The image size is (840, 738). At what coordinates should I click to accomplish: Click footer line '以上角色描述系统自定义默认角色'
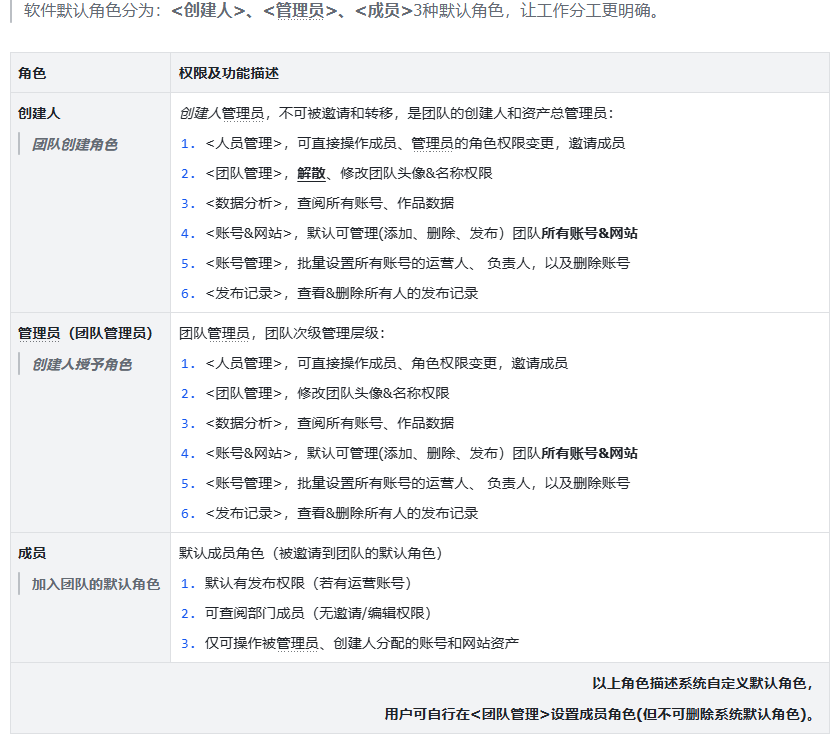[x=702, y=683]
